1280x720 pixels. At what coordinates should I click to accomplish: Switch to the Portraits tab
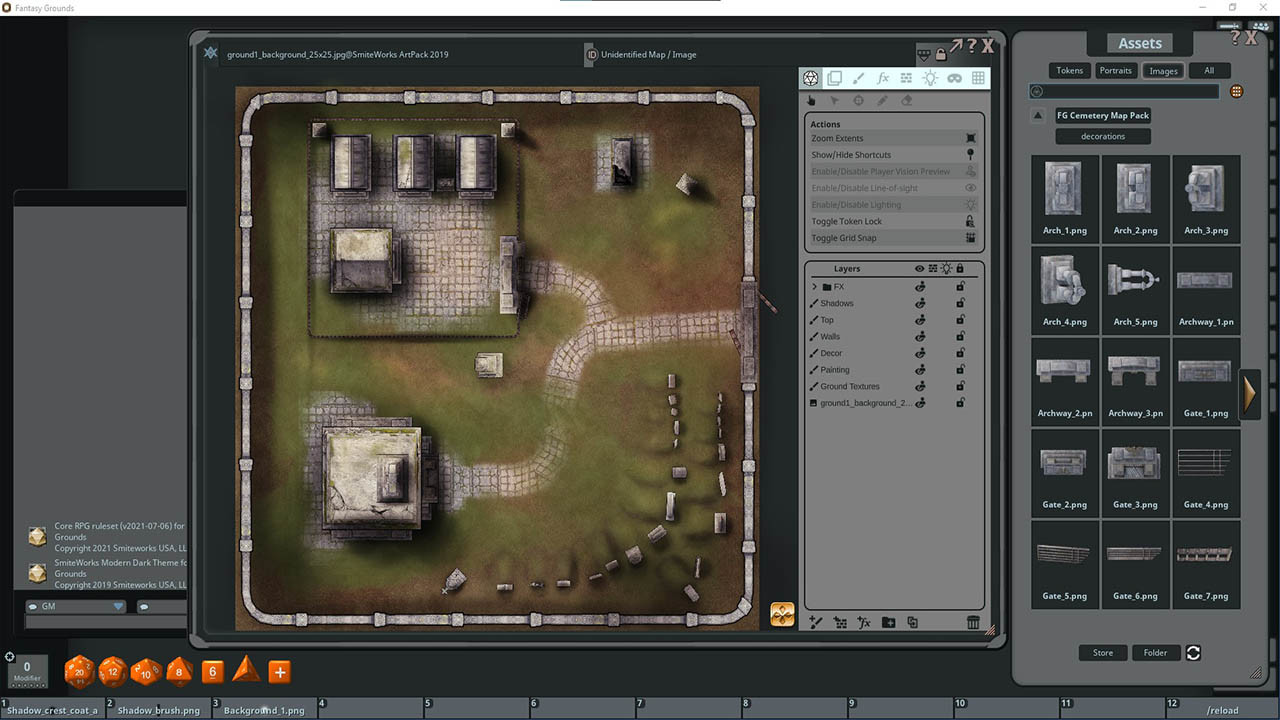pyautogui.click(x=1115, y=70)
